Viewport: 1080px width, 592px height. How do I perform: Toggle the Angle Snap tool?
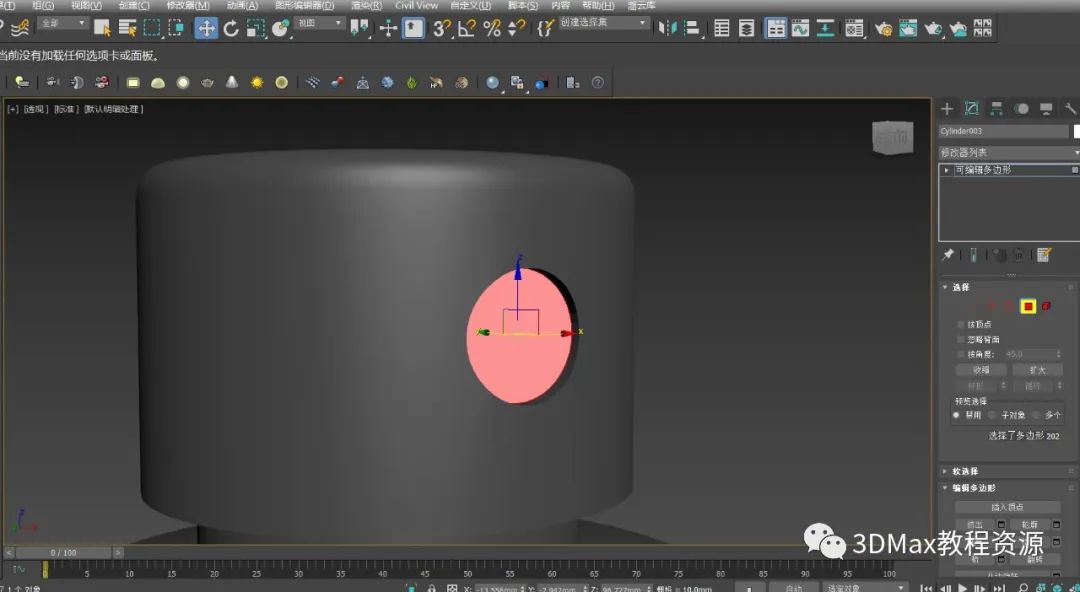(x=467, y=28)
